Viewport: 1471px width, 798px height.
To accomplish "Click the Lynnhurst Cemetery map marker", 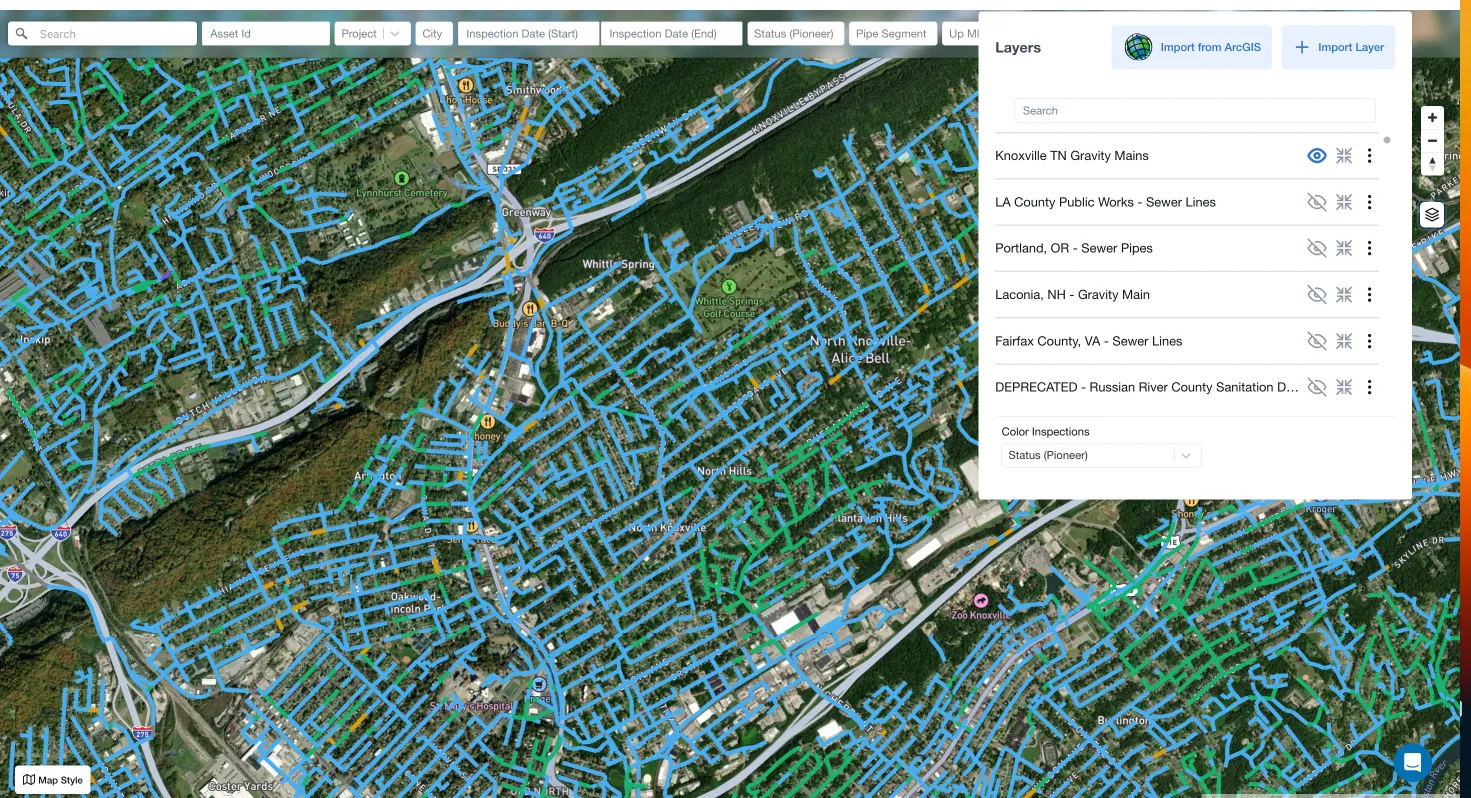I will pyautogui.click(x=402, y=178).
